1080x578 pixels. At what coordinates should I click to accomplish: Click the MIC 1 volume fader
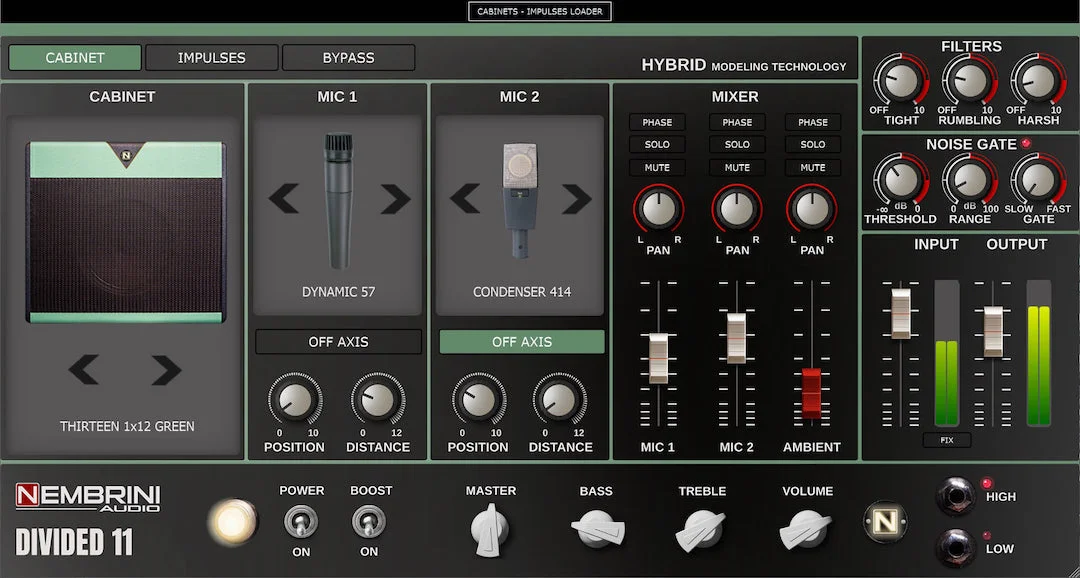point(658,358)
